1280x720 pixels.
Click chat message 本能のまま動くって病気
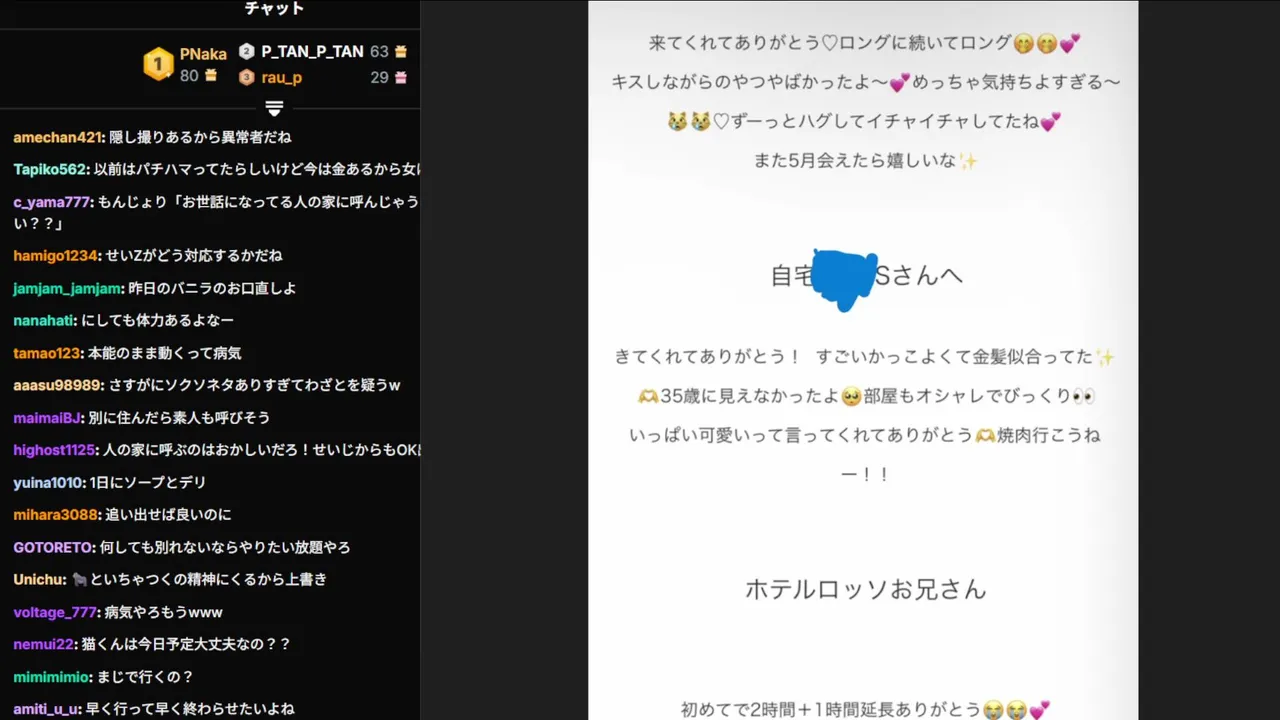point(165,353)
